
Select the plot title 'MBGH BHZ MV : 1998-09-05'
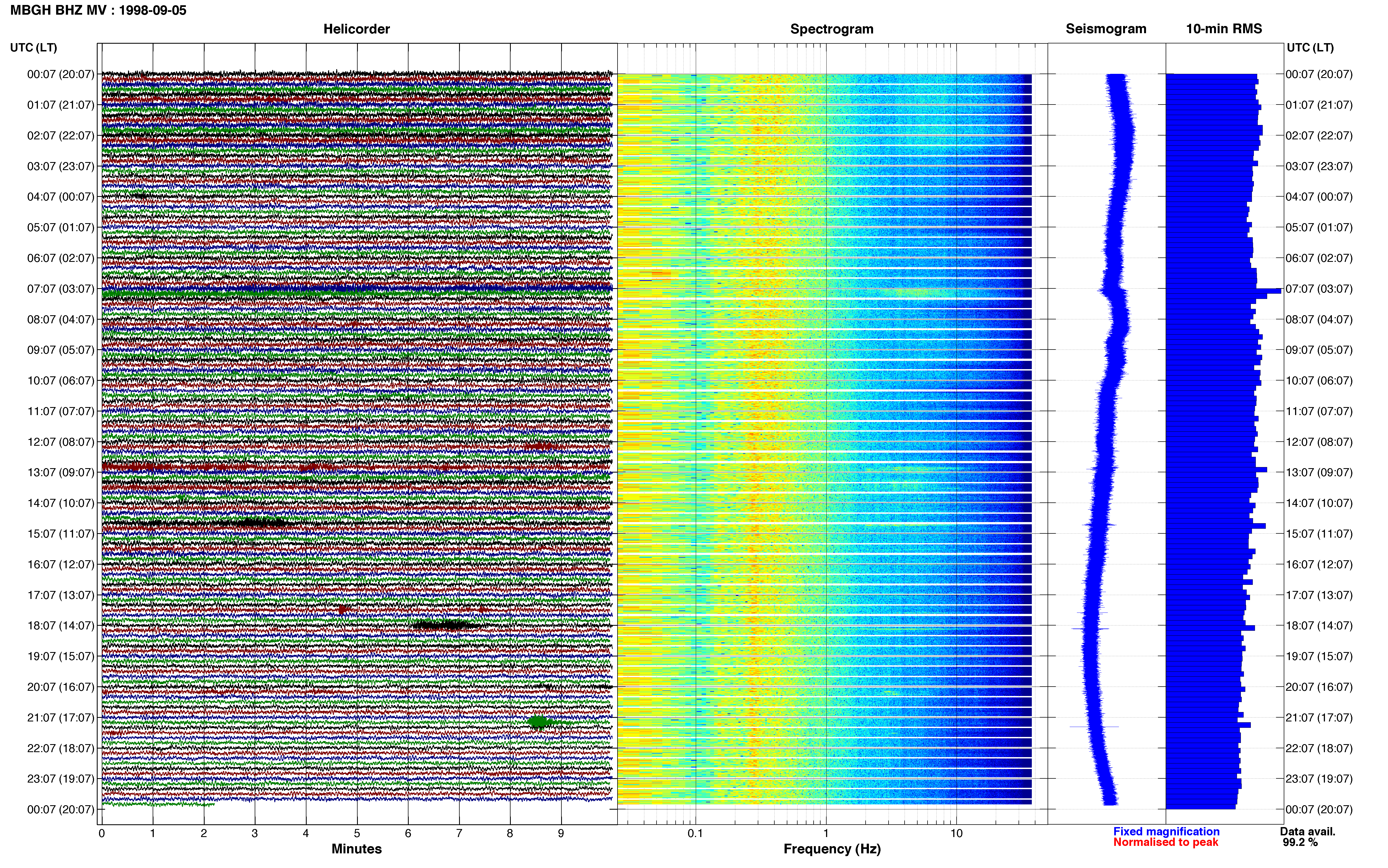pyautogui.click(x=98, y=10)
